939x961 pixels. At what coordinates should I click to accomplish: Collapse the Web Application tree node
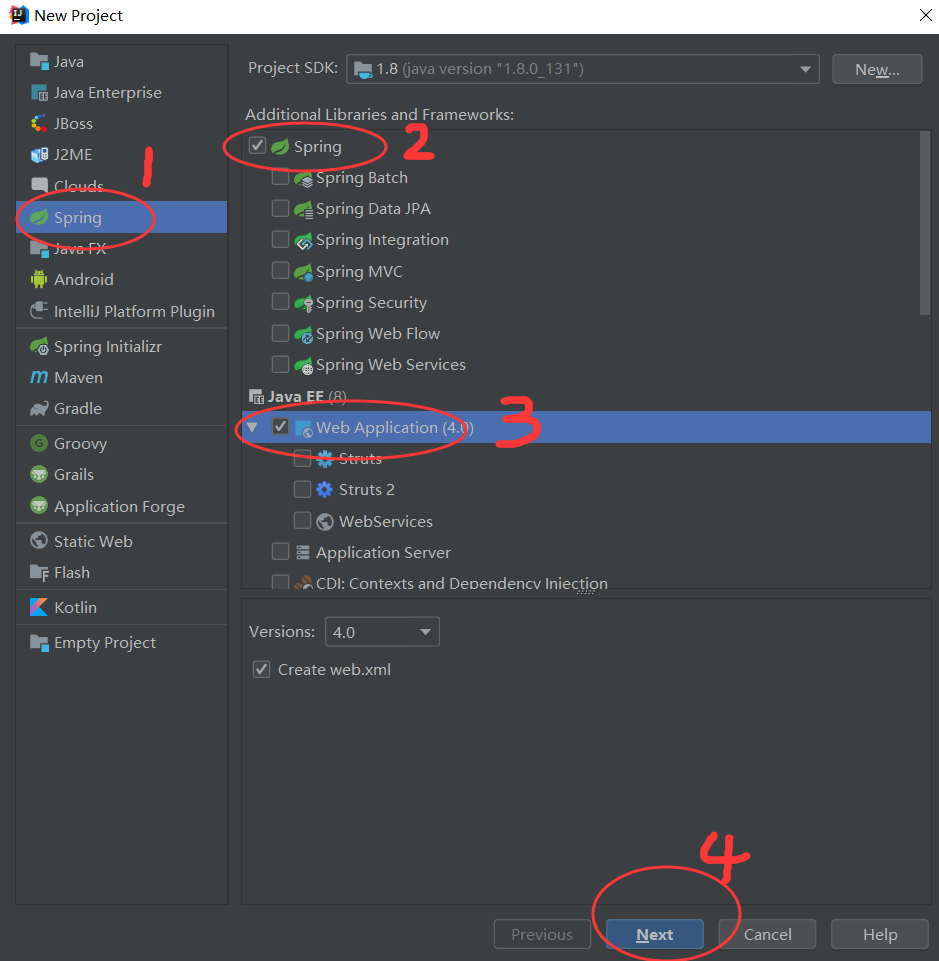tap(252, 426)
